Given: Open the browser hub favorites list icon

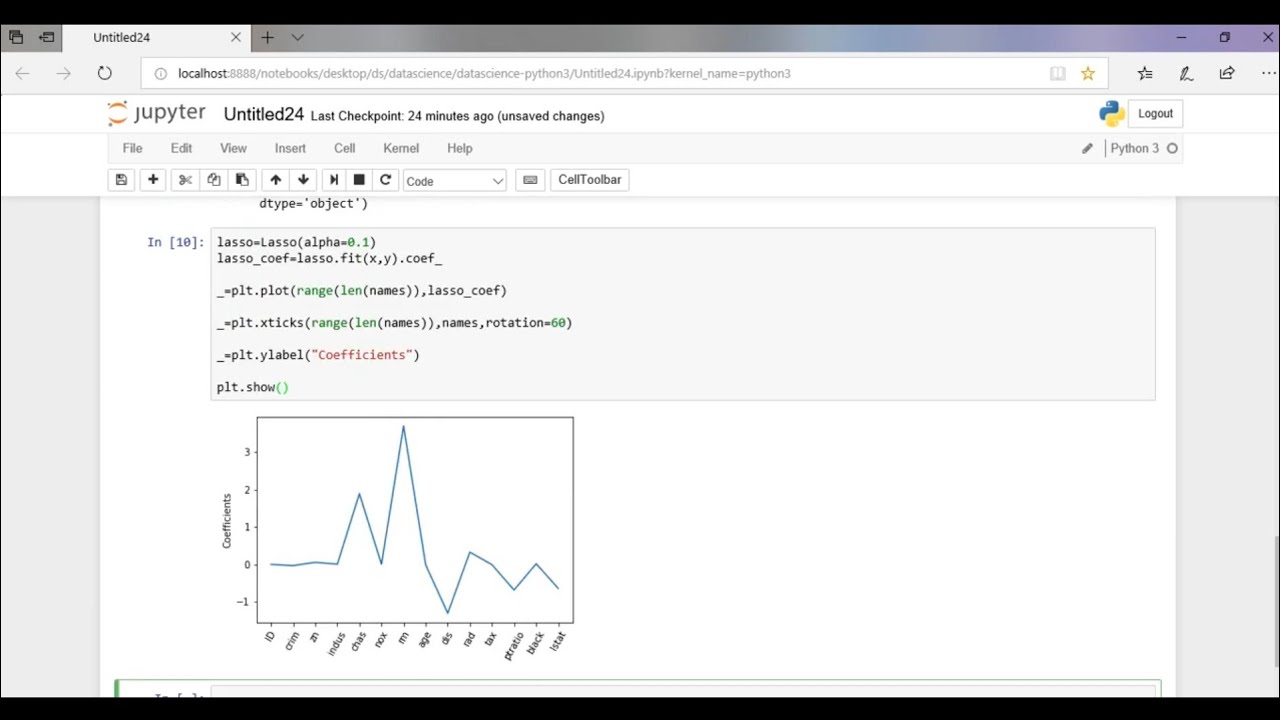Looking at the screenshot, I should pyautogui.click(x=1145, y=73).
